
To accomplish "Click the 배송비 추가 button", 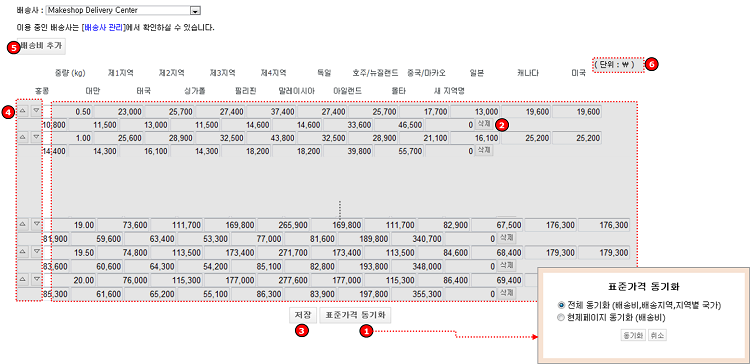I will pyautogui.click(x=41, y=46).
